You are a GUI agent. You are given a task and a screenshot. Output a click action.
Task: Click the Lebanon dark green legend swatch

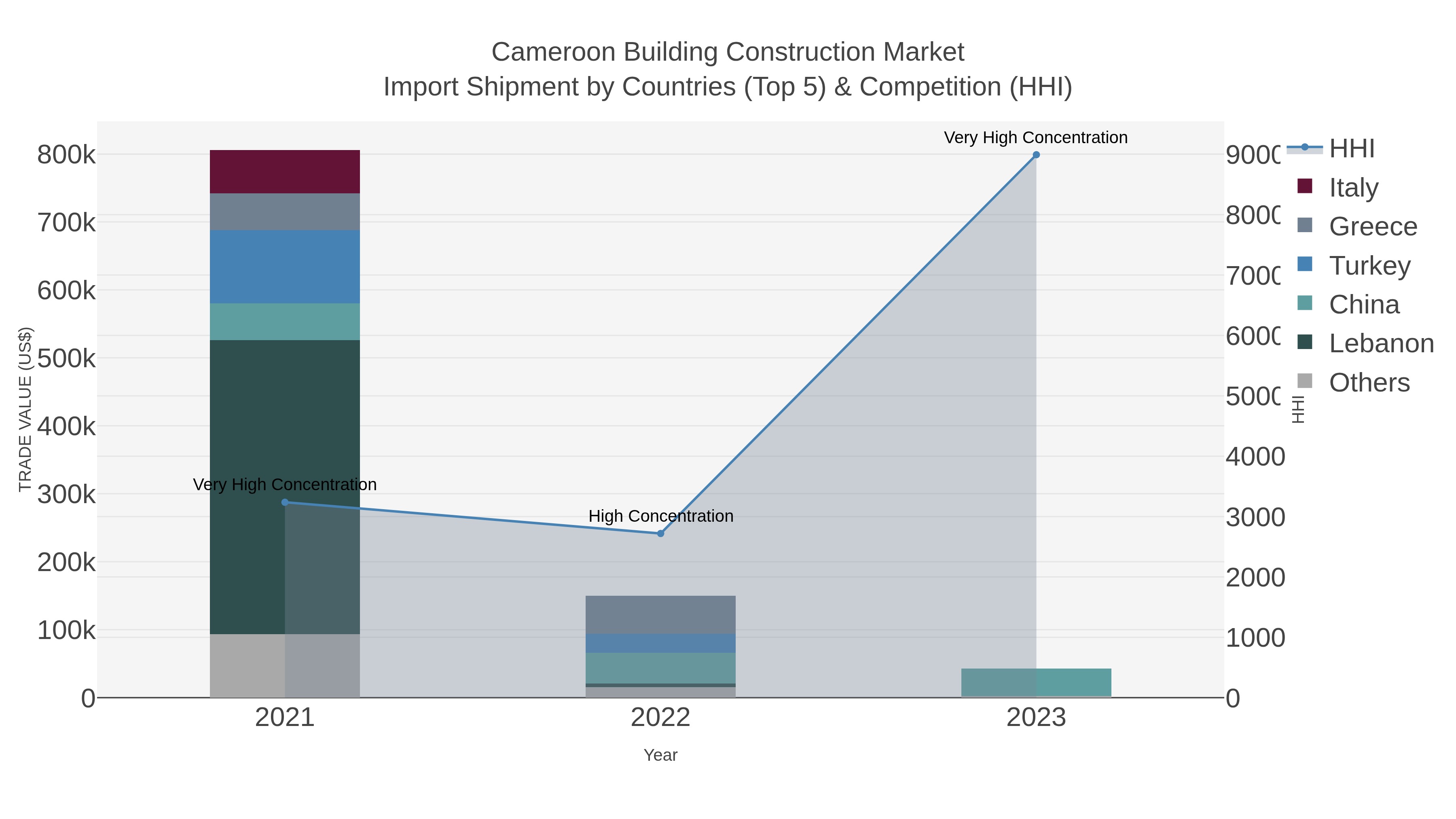click(1305, 342)
